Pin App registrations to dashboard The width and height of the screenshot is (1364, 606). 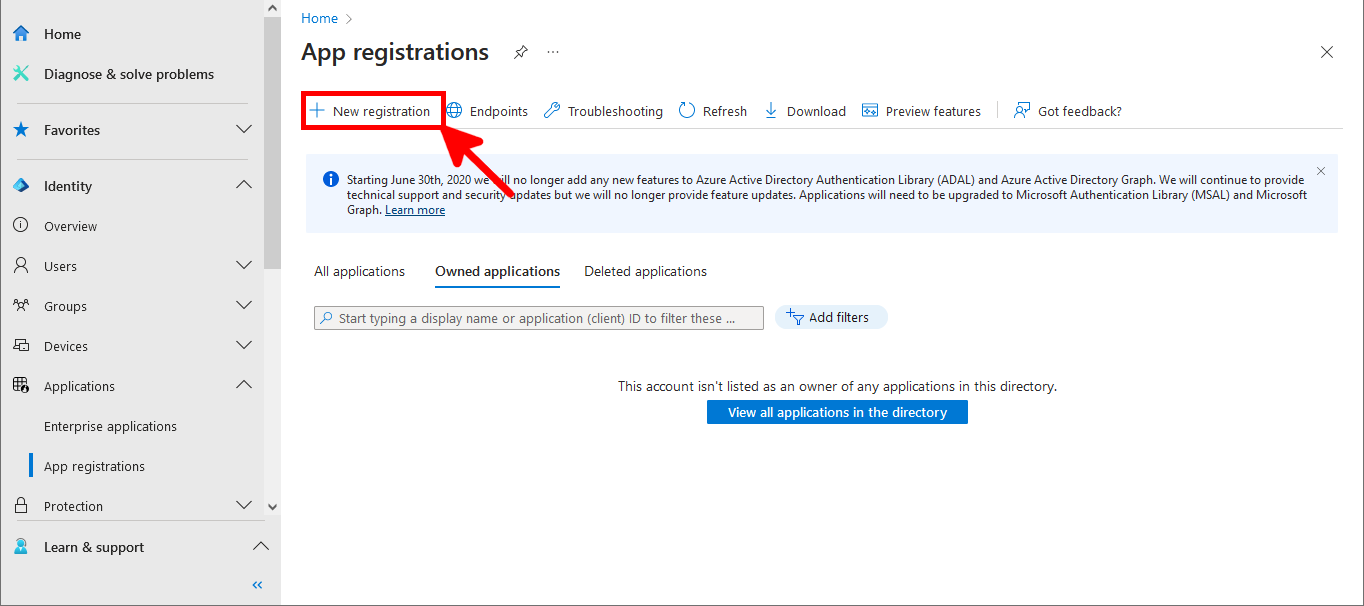(x=520, y=52)
